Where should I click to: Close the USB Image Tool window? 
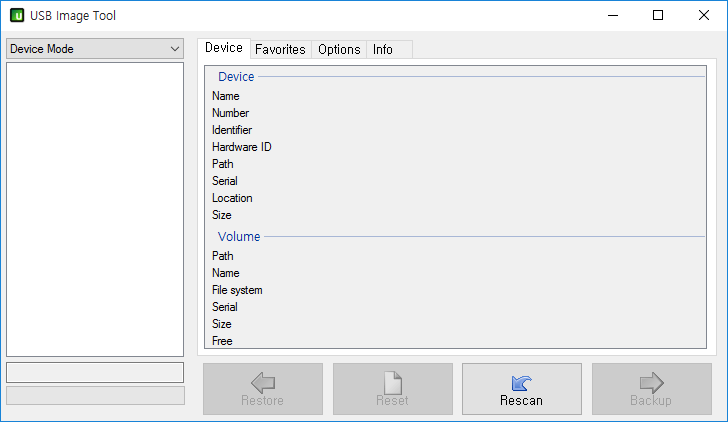click(x=704, y=16)
